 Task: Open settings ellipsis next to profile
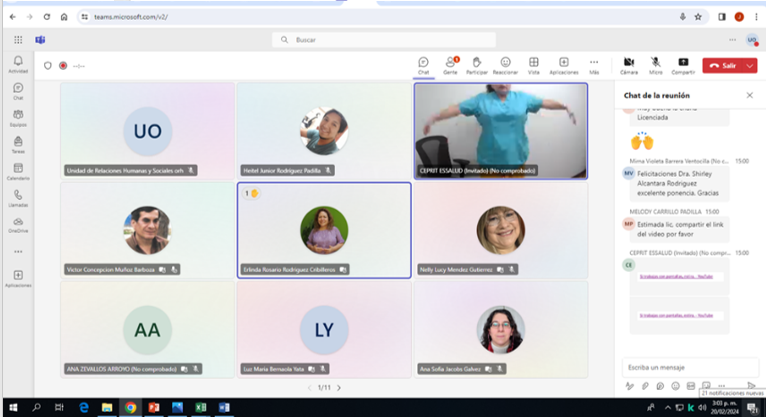(x=732, y=40)
